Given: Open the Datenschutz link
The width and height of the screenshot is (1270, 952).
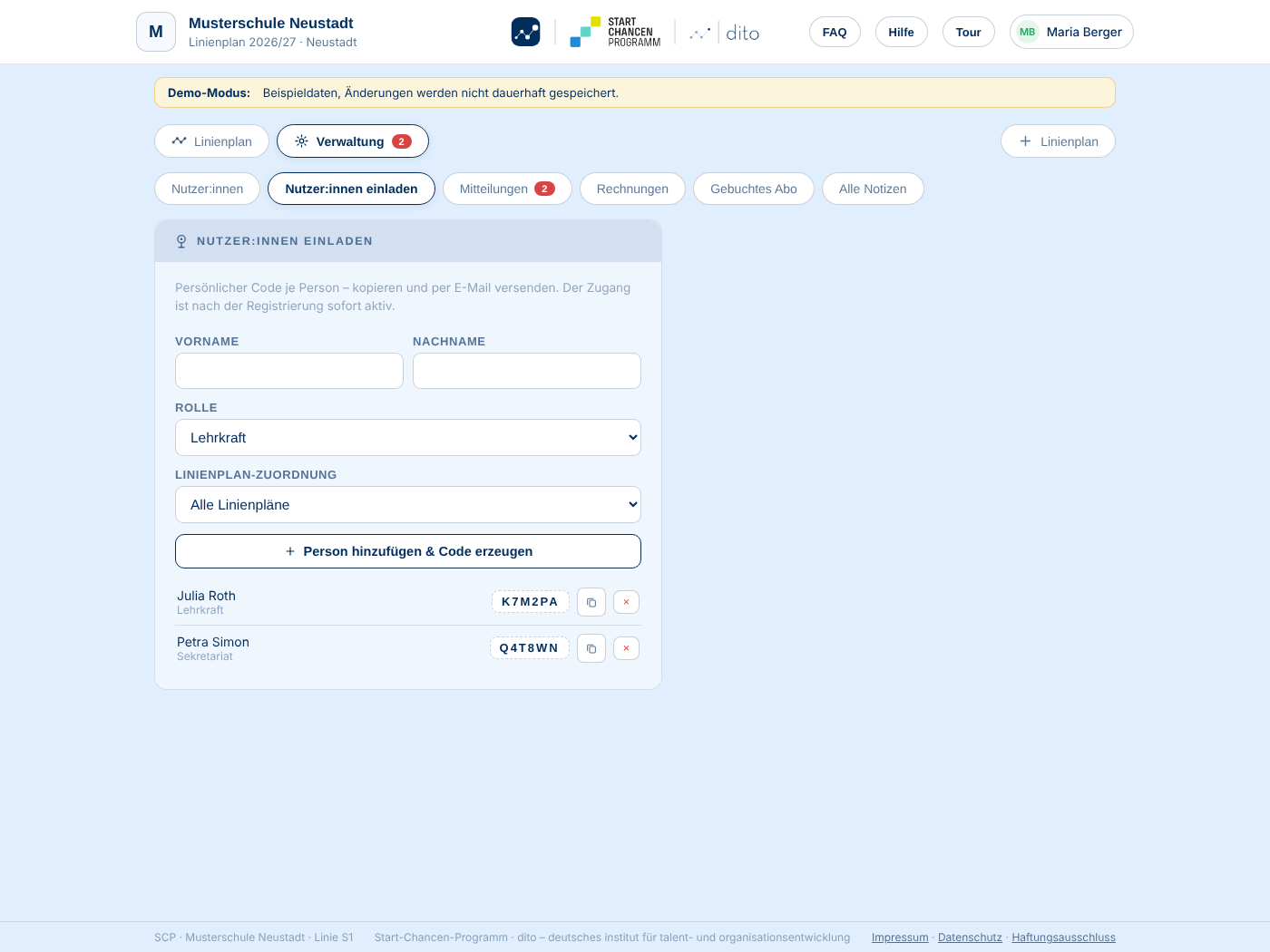Looking at the screenshot, I should pos(970,937).
